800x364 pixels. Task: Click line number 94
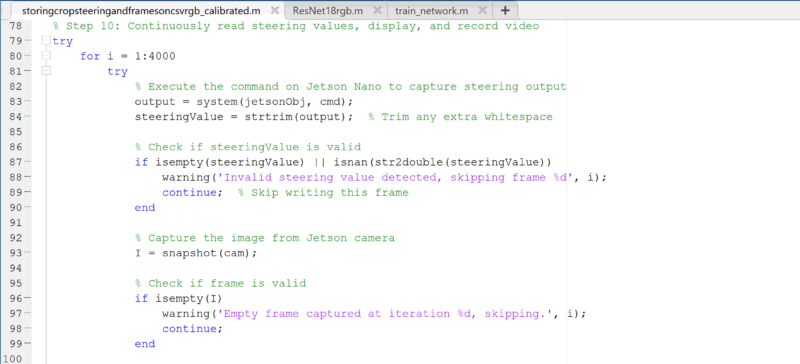(x=16, y=268)
